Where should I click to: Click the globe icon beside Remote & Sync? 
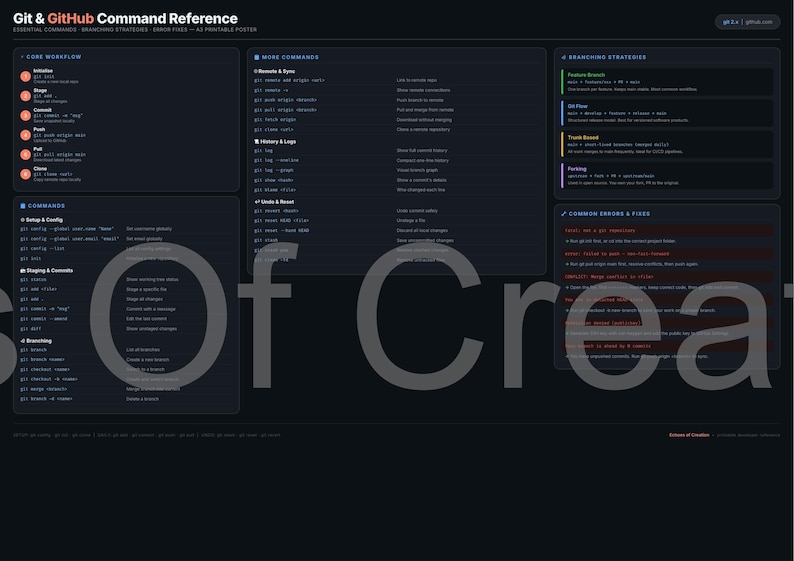pyautogui.click(x=256, y=71)
